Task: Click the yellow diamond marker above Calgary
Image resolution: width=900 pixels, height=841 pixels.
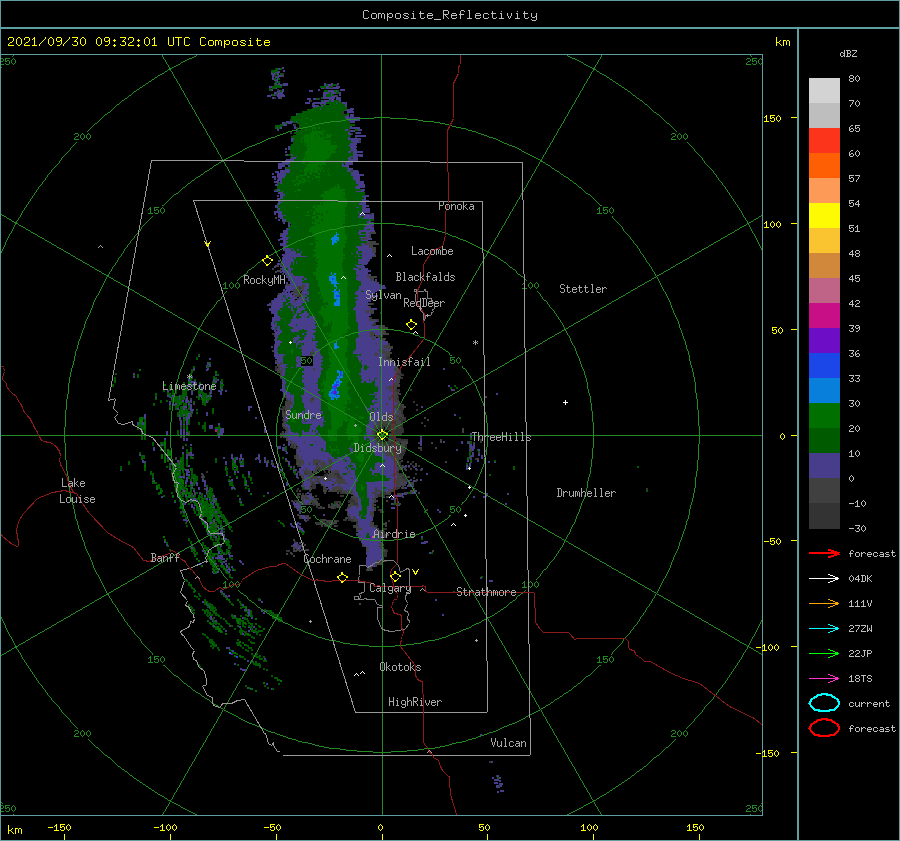Action: coord(395,576)
